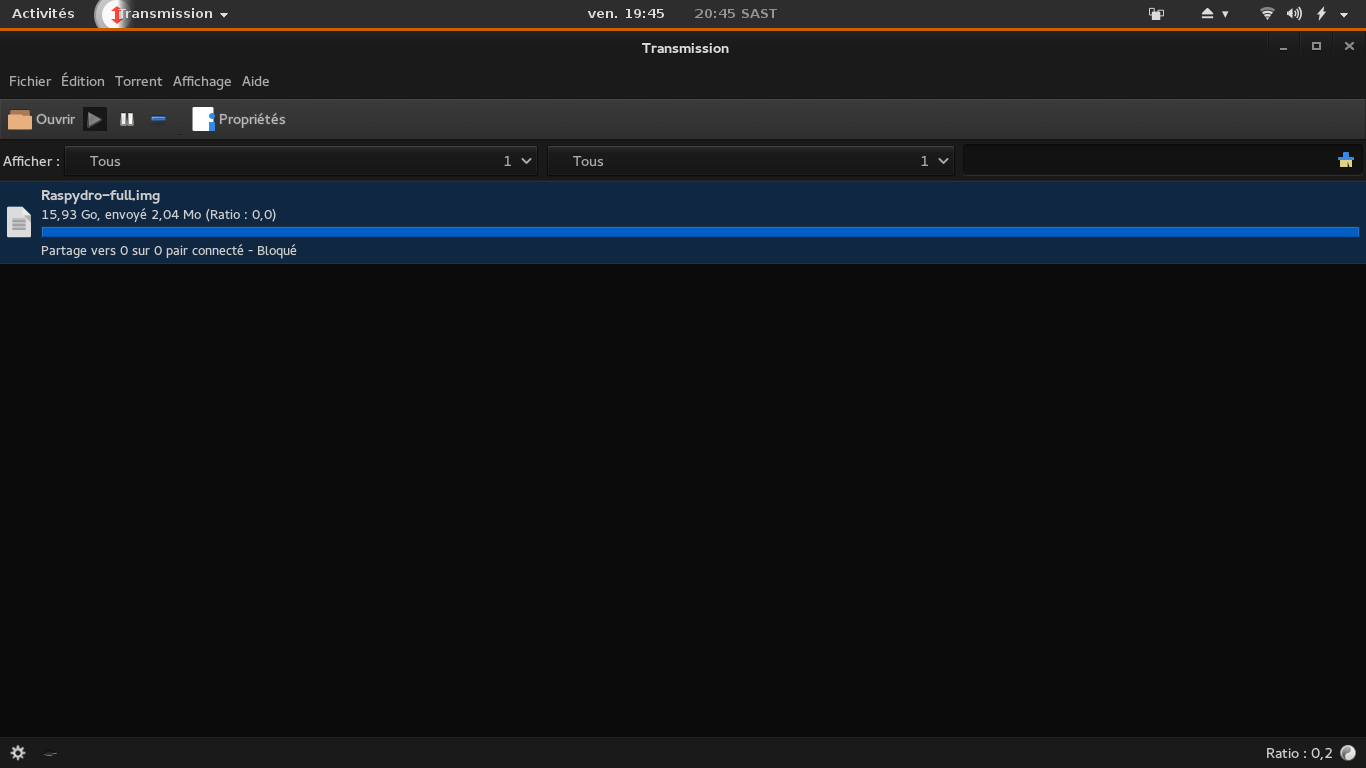1366x768 pixels.
Task: Clear the search field with the broom icon
Action: (1345, 160)
